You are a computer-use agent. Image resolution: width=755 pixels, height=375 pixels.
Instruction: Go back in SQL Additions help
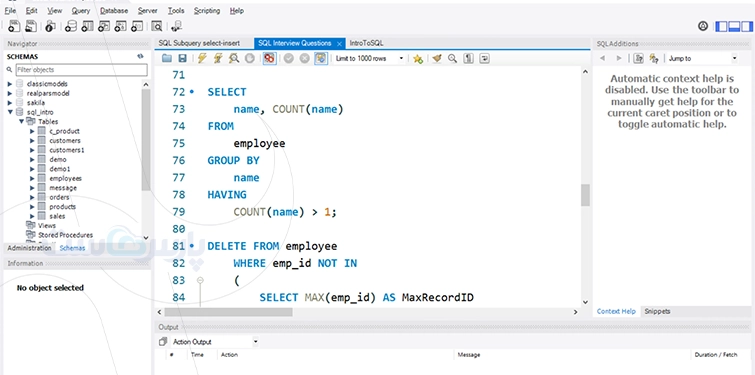click(x=602, y=58)
